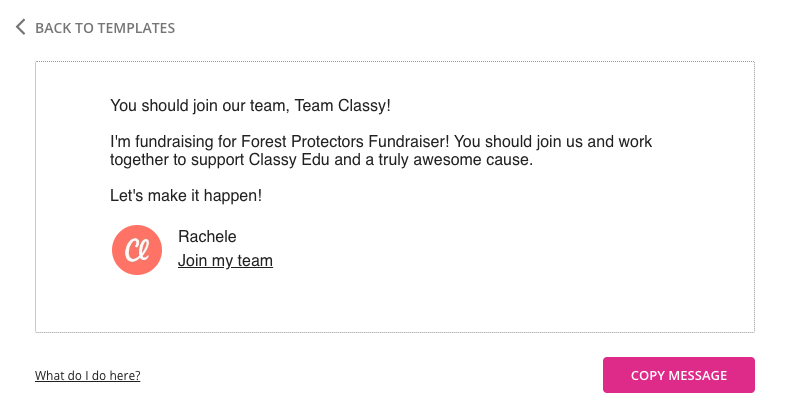The height and width of the screenshot is (414, 785).
Task: Go back via BACK TO TEMPLATES label
Action: click(105, 28)
